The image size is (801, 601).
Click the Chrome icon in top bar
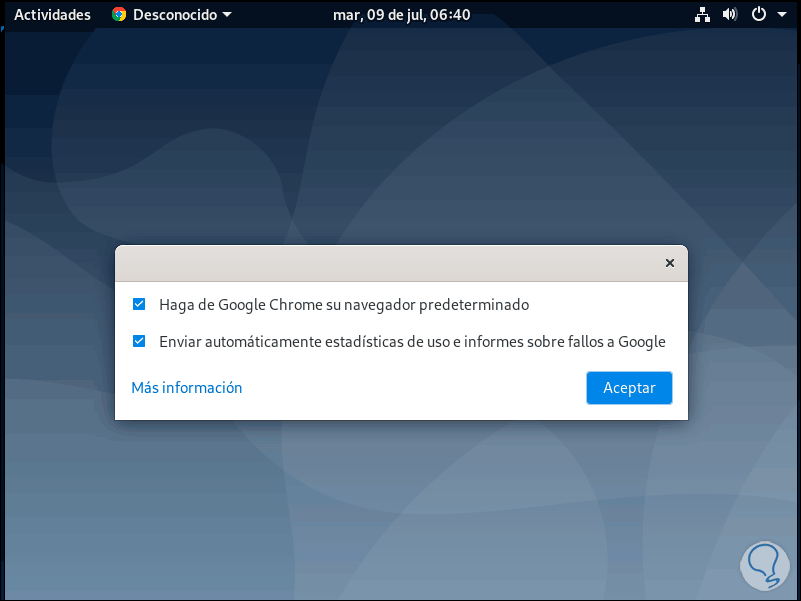click(119, 14)
